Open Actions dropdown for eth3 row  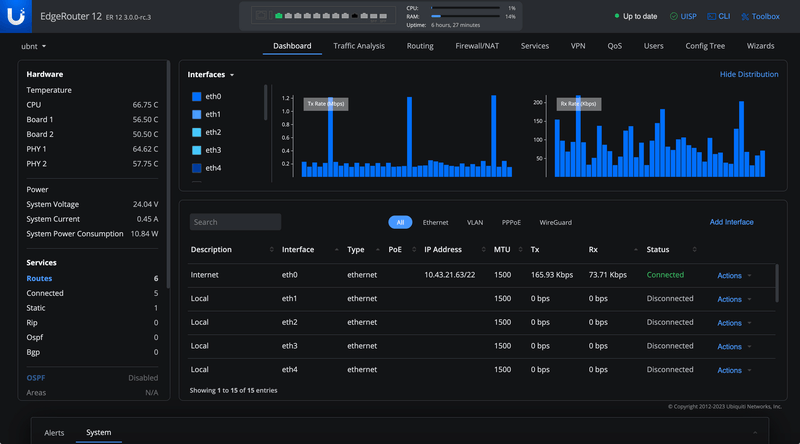[734, 347]
